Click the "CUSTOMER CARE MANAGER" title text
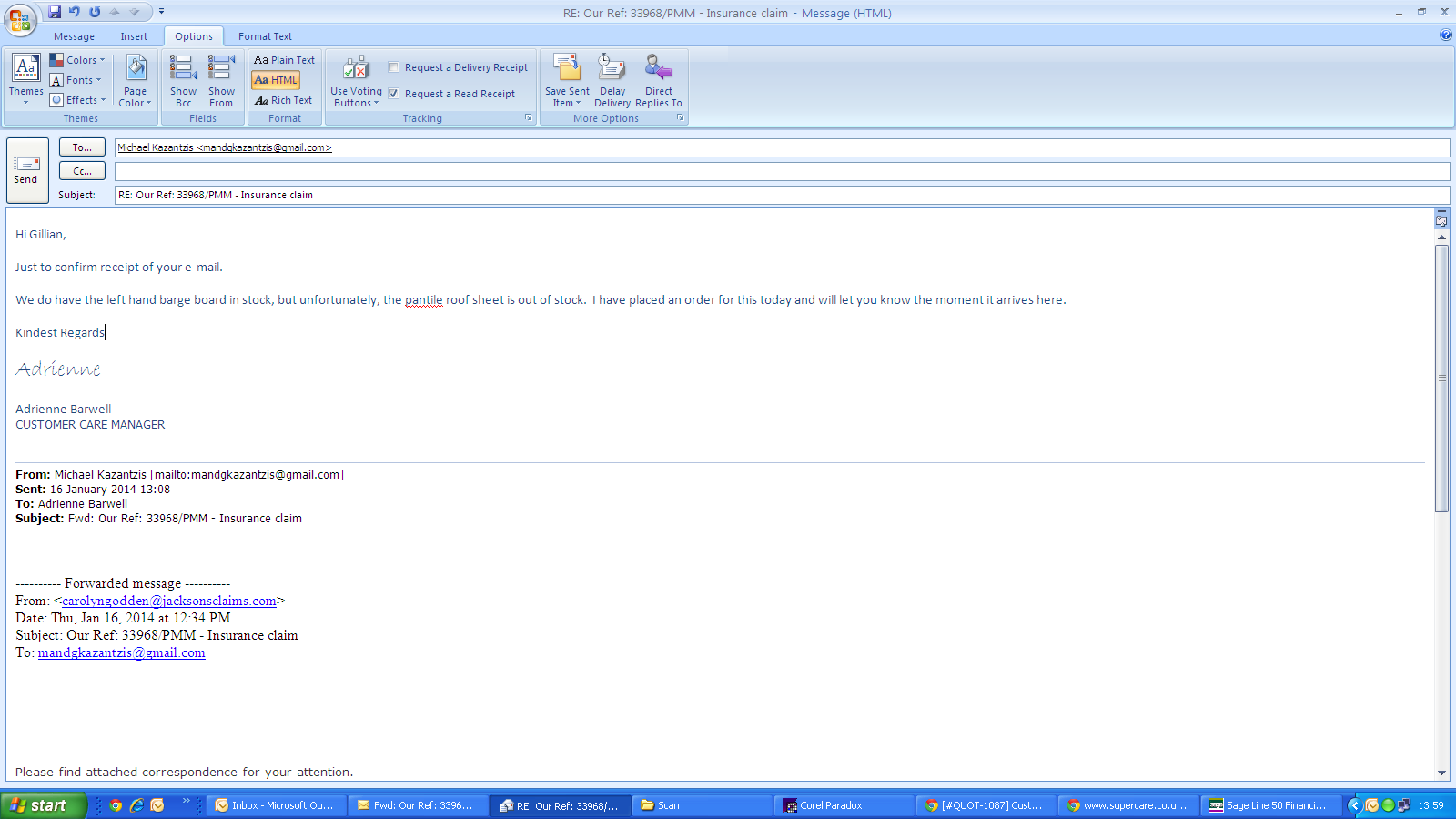 click(90, 425)
